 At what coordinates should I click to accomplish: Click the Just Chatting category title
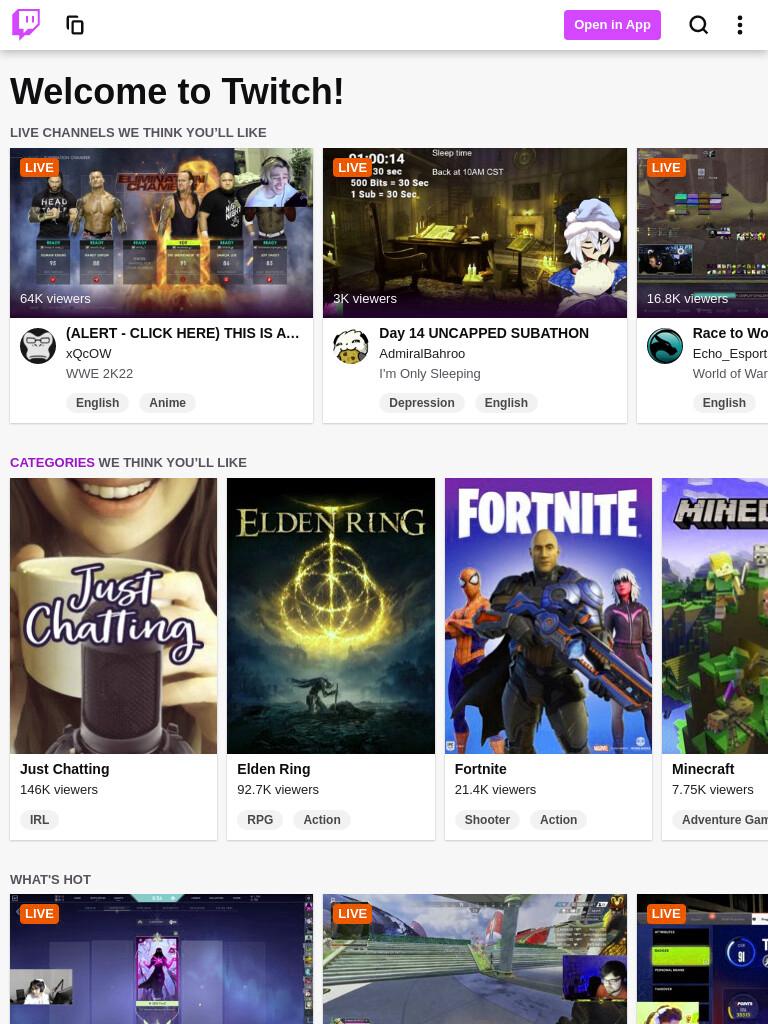[65, 769]
